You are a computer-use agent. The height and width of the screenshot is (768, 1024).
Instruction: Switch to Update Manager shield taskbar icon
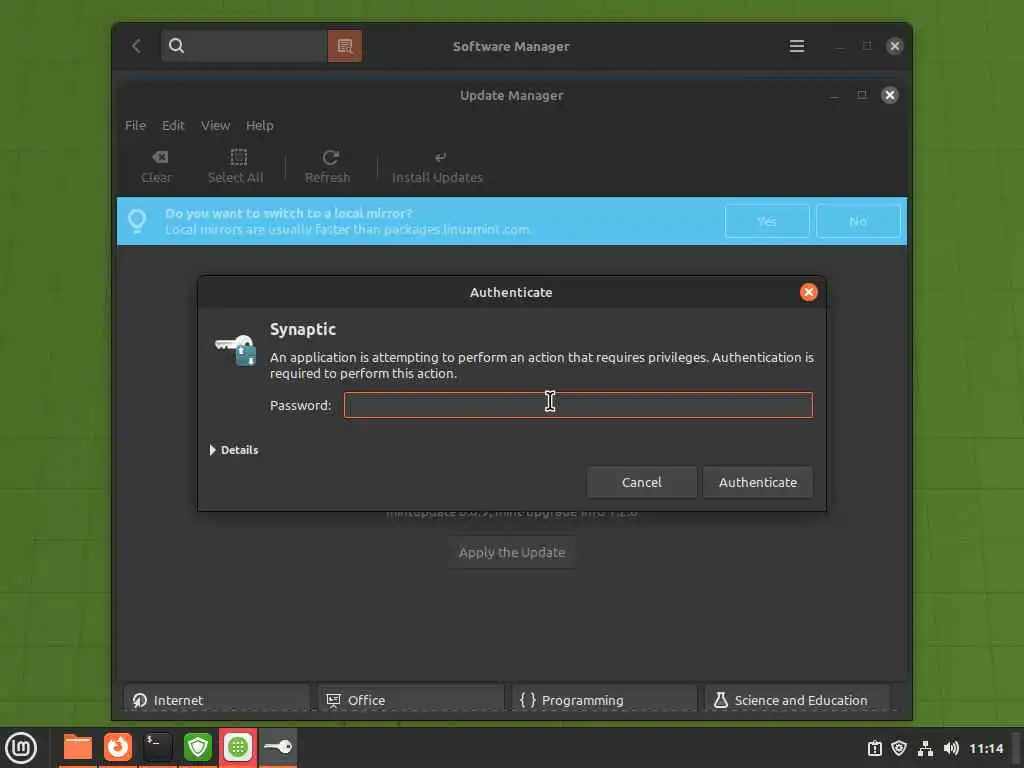pyautogui.click(x=198, y=748)
